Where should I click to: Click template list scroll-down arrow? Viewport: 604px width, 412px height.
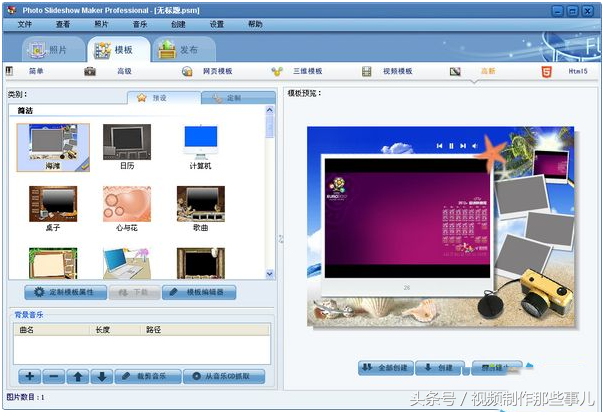[270, 274]
